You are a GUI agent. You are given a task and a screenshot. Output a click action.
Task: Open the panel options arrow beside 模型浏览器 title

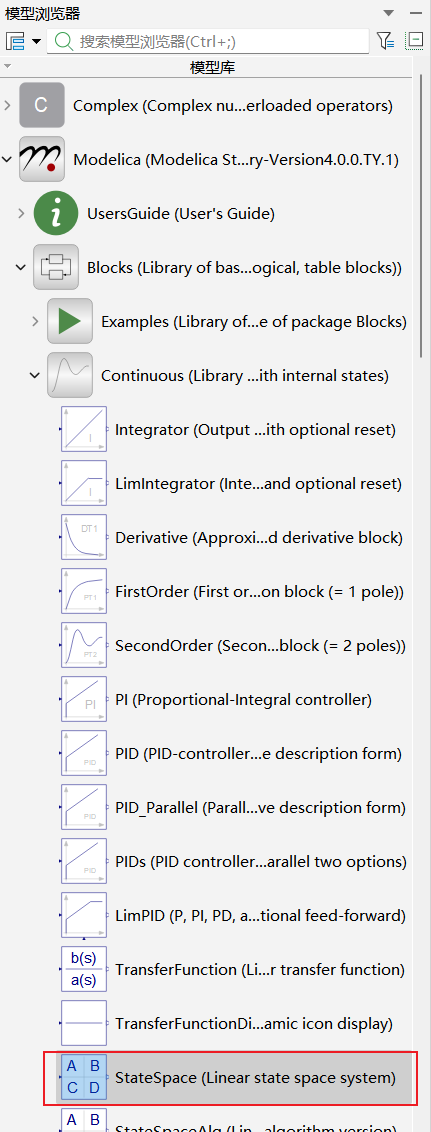coord(388,13)
